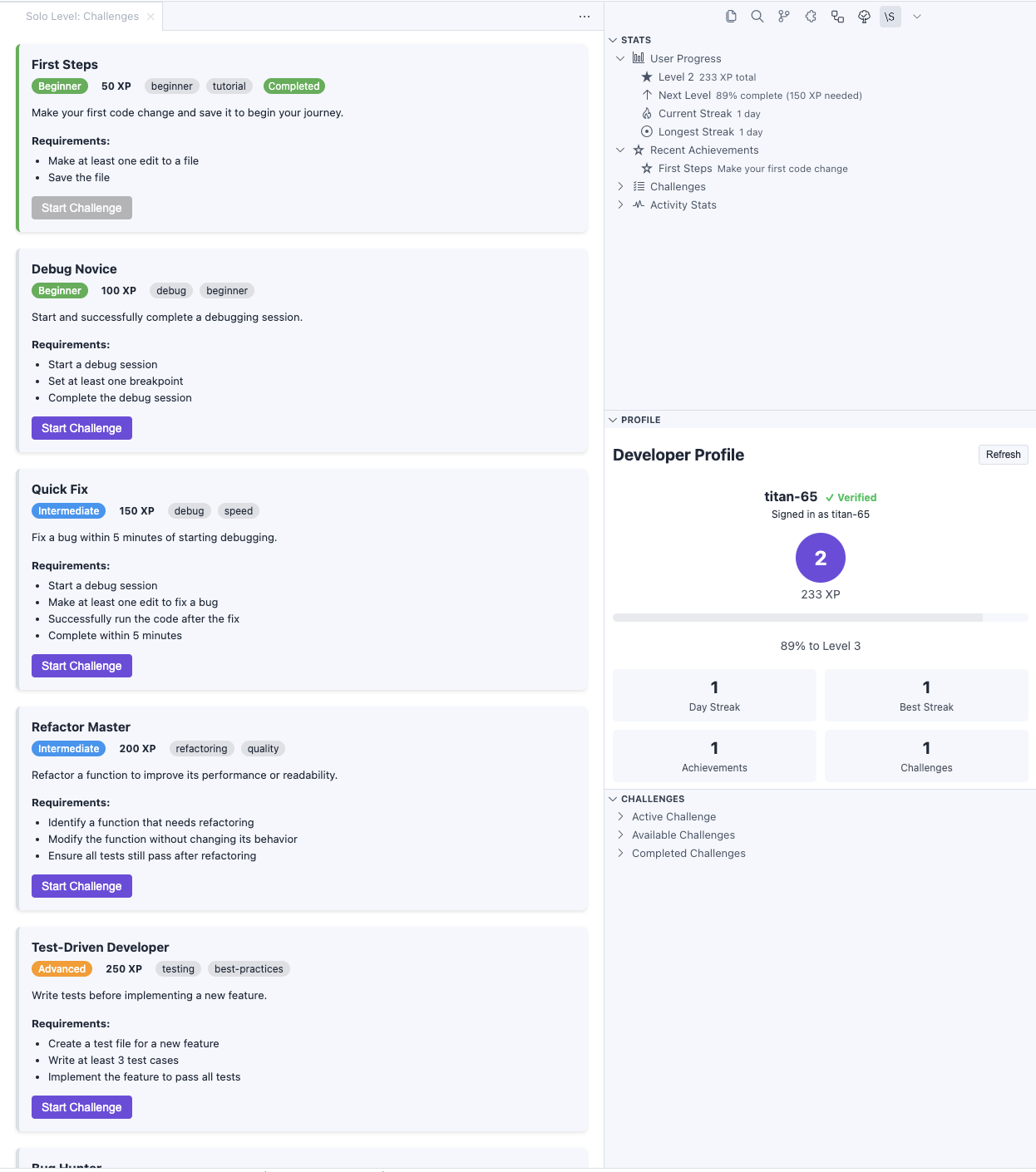Collapse the STATS section header
Screen dimensions: 1036x1172
point(636,40)
